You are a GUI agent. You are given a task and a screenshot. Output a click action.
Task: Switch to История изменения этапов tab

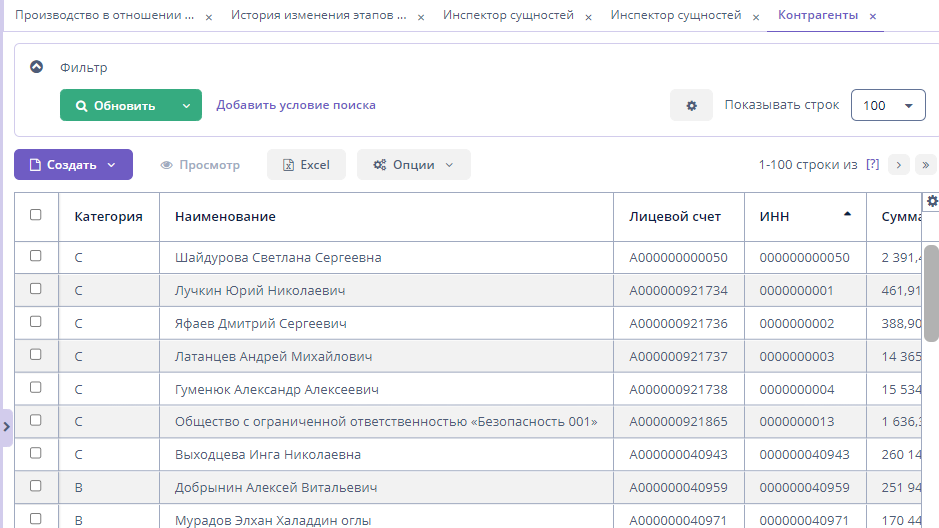click(311, 16)
